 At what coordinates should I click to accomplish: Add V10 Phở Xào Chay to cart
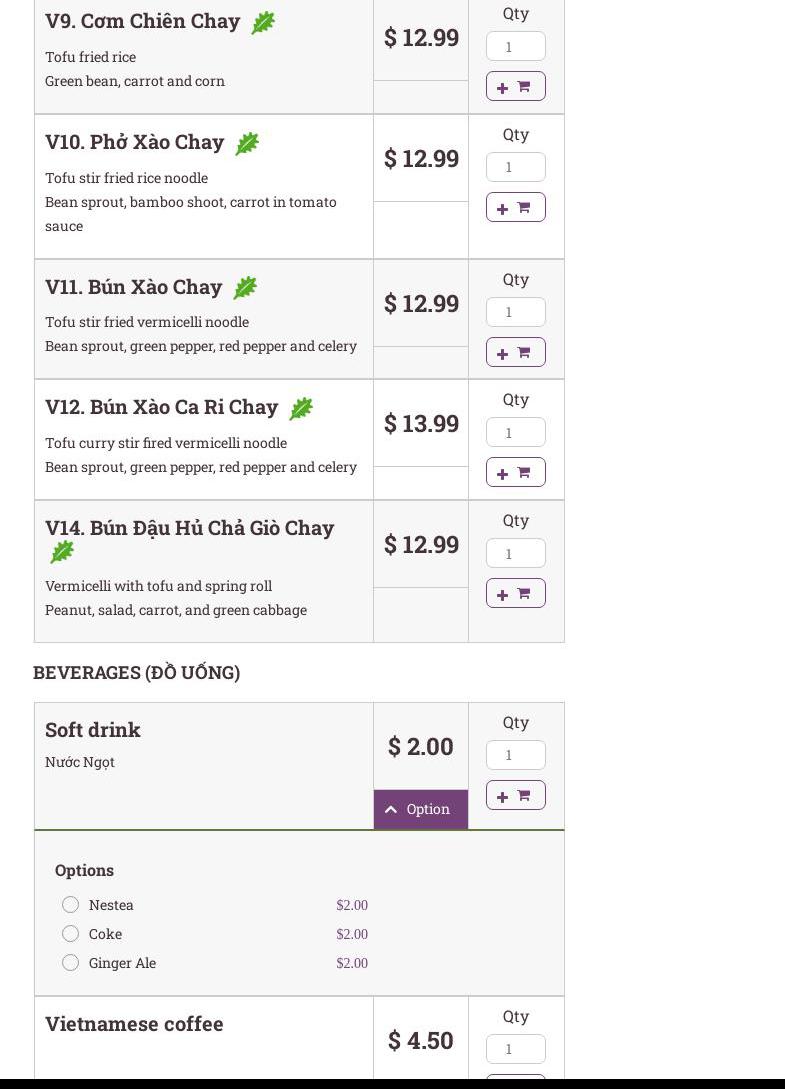pos(515,208)
